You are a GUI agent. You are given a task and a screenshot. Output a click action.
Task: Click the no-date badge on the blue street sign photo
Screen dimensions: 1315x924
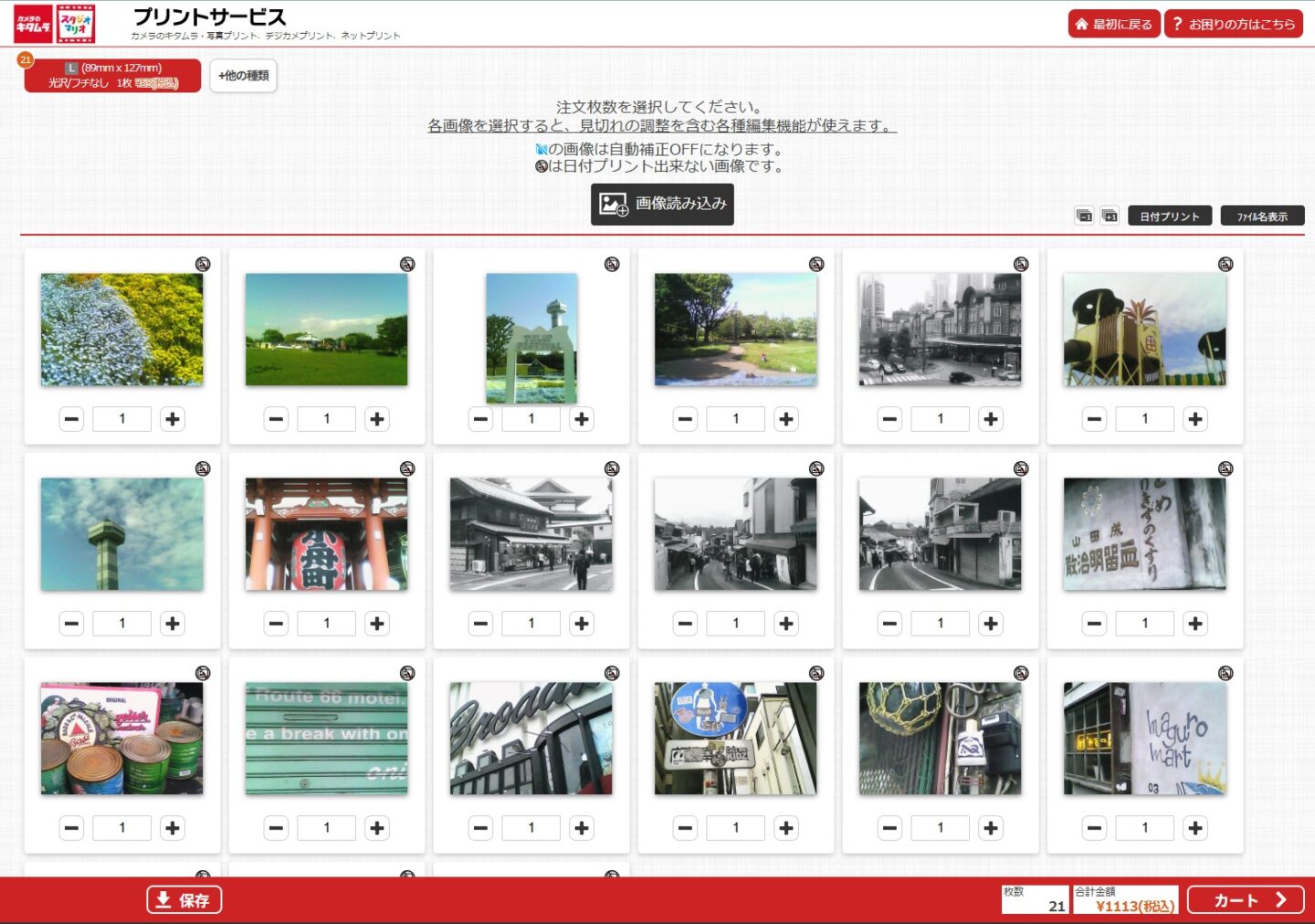[816, 673]
